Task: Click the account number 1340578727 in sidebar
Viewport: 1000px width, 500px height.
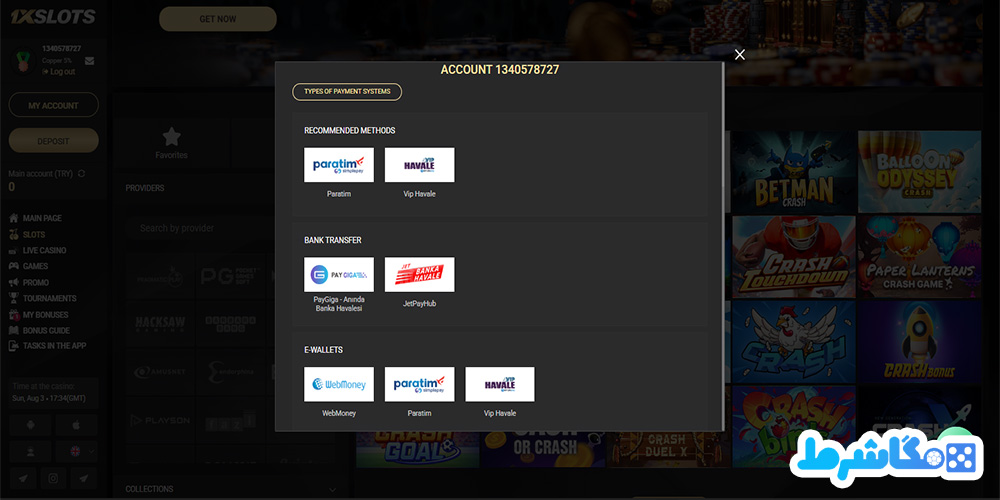Action: tap(61, 48)
